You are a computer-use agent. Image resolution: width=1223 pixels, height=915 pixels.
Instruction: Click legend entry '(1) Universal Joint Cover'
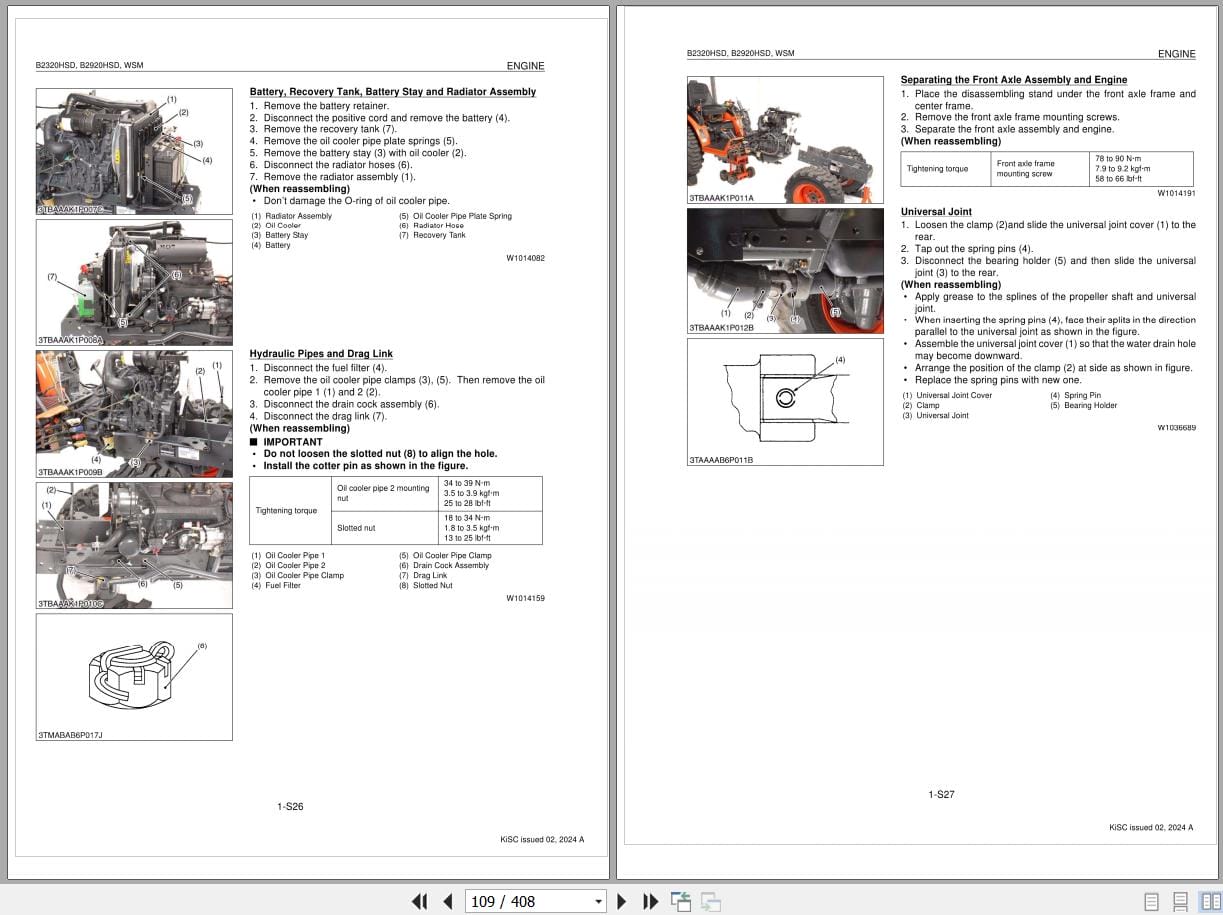pos(947,396)
